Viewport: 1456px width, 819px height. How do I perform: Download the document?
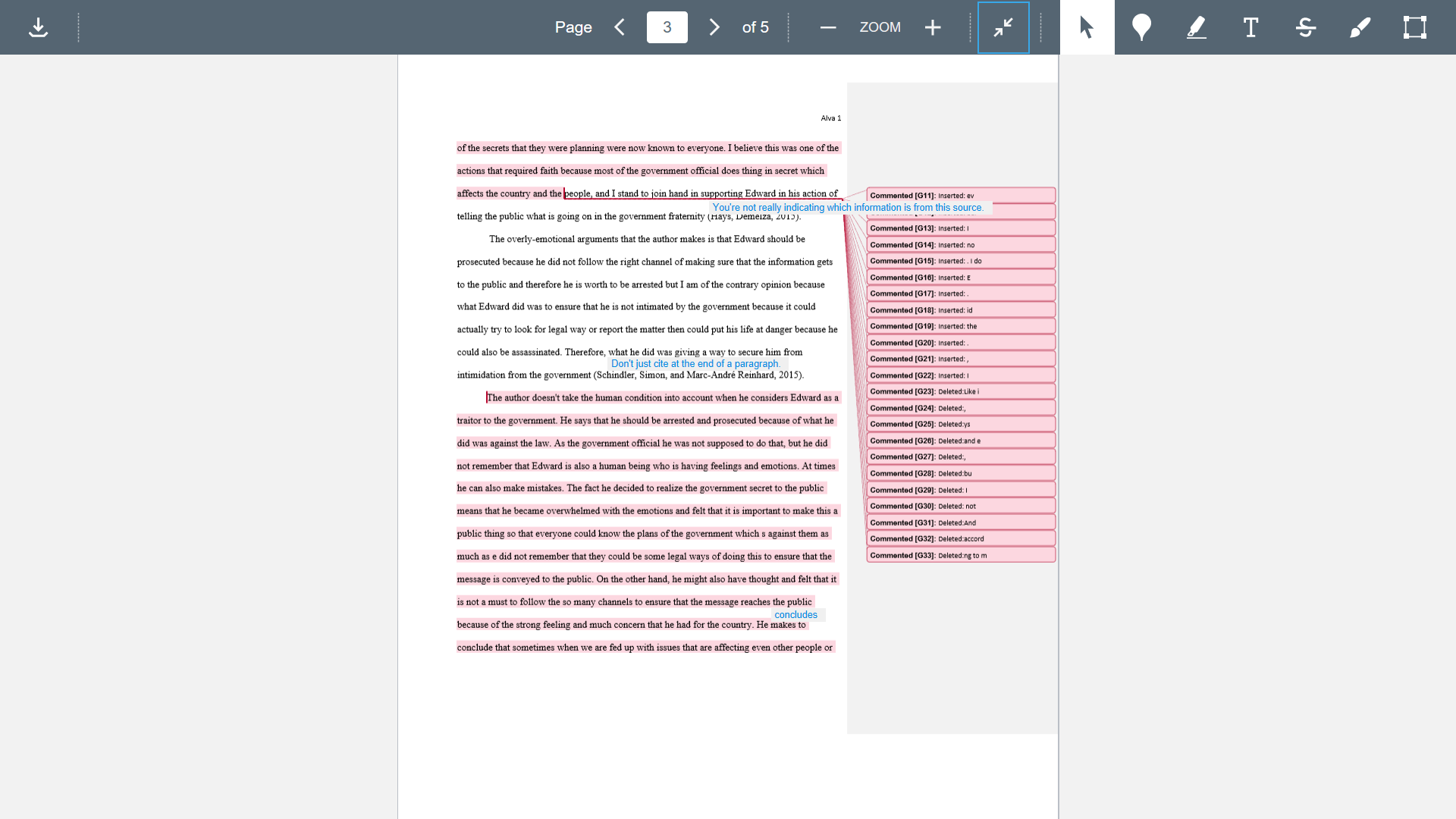[x=38, y=27]
